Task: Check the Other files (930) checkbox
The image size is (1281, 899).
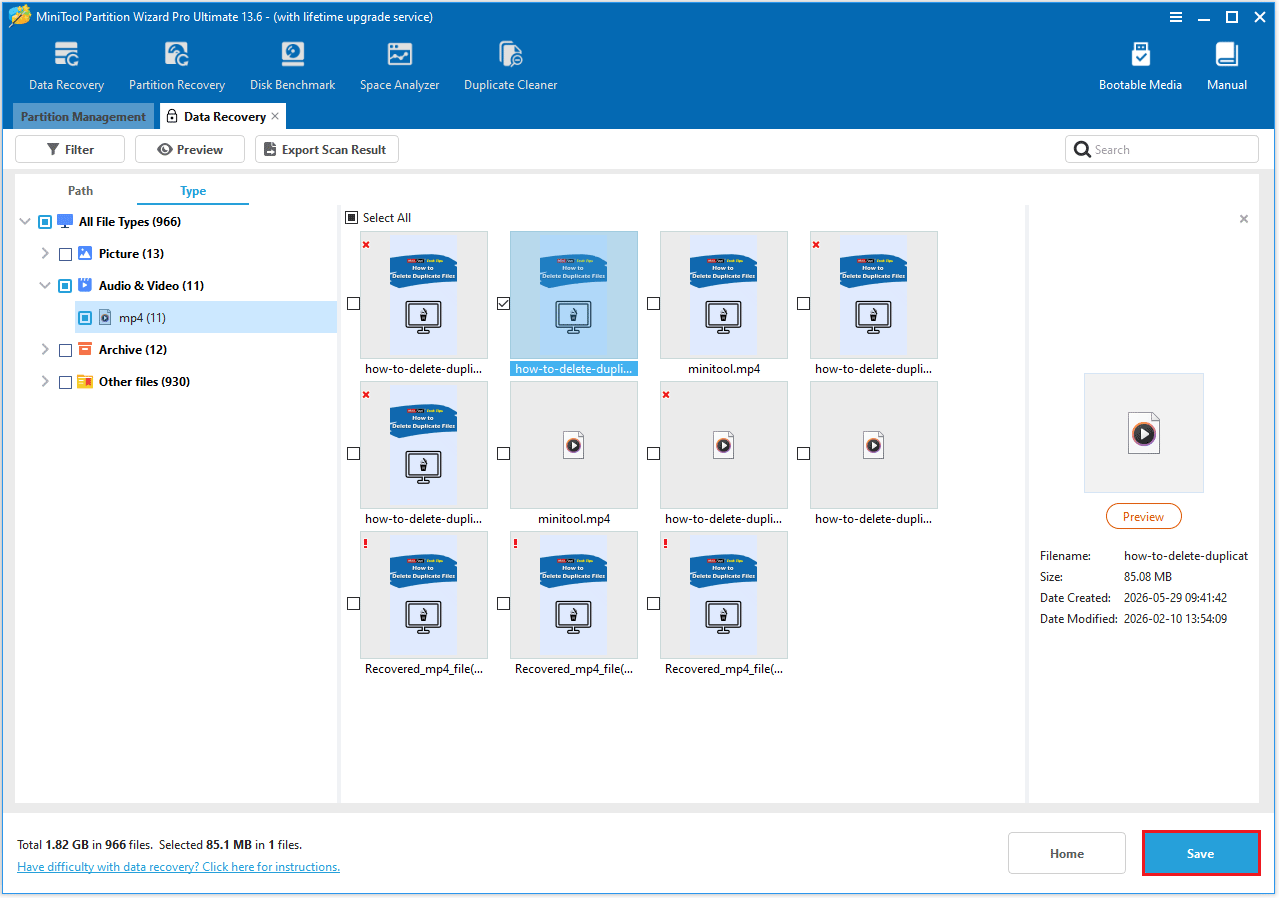Action: pyautogui.click(x=65, y=382)
